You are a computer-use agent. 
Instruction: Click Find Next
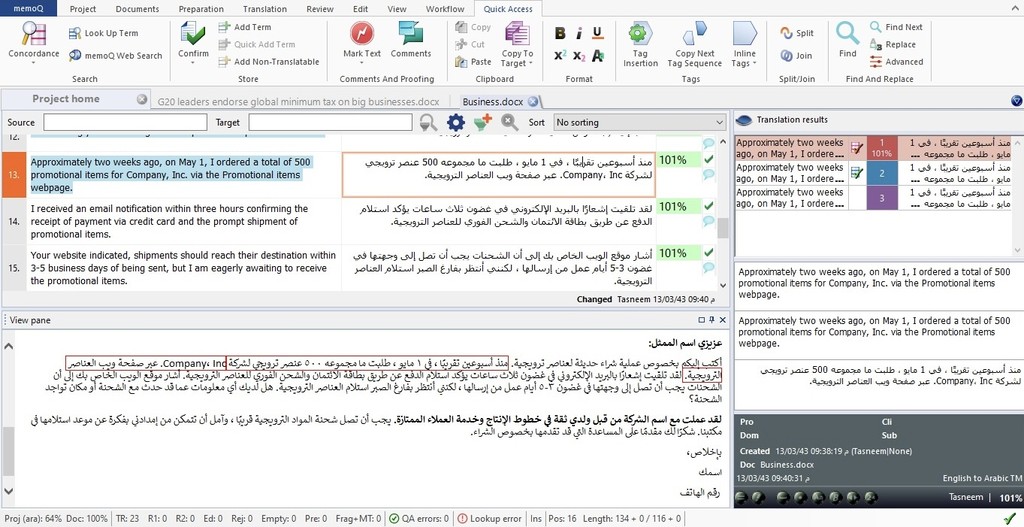(x=896, y=27)
